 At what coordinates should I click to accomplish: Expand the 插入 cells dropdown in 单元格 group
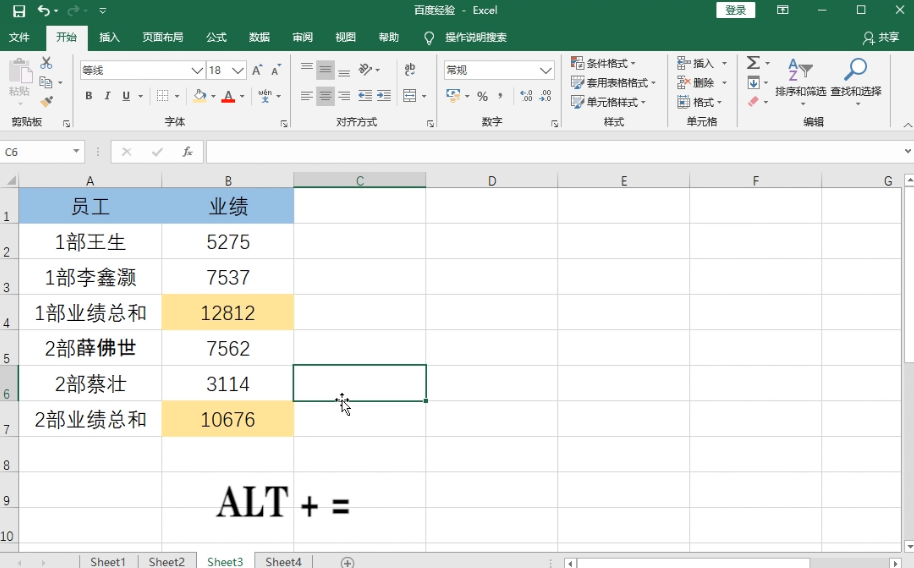point(724,63)
